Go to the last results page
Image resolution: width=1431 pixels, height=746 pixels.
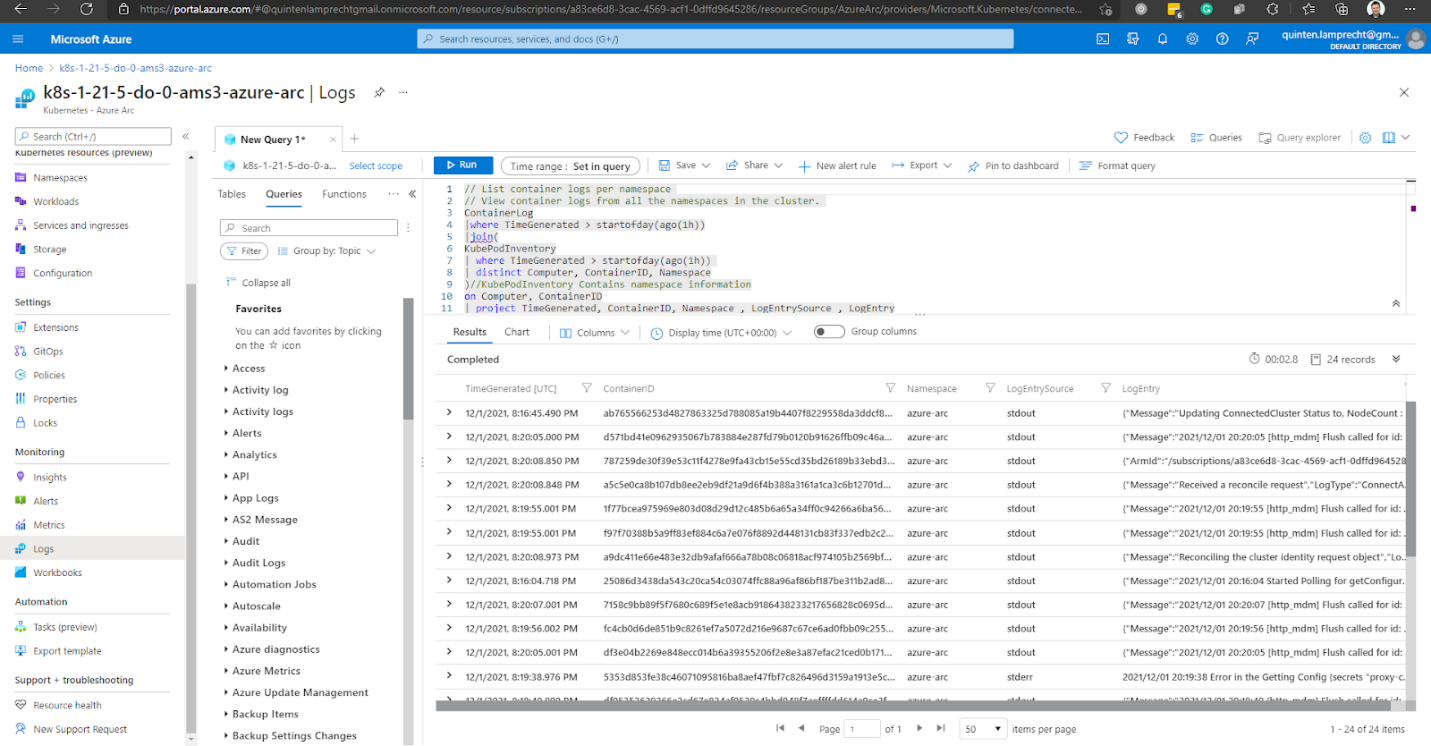pyautogui.click(x=940, y=729)
